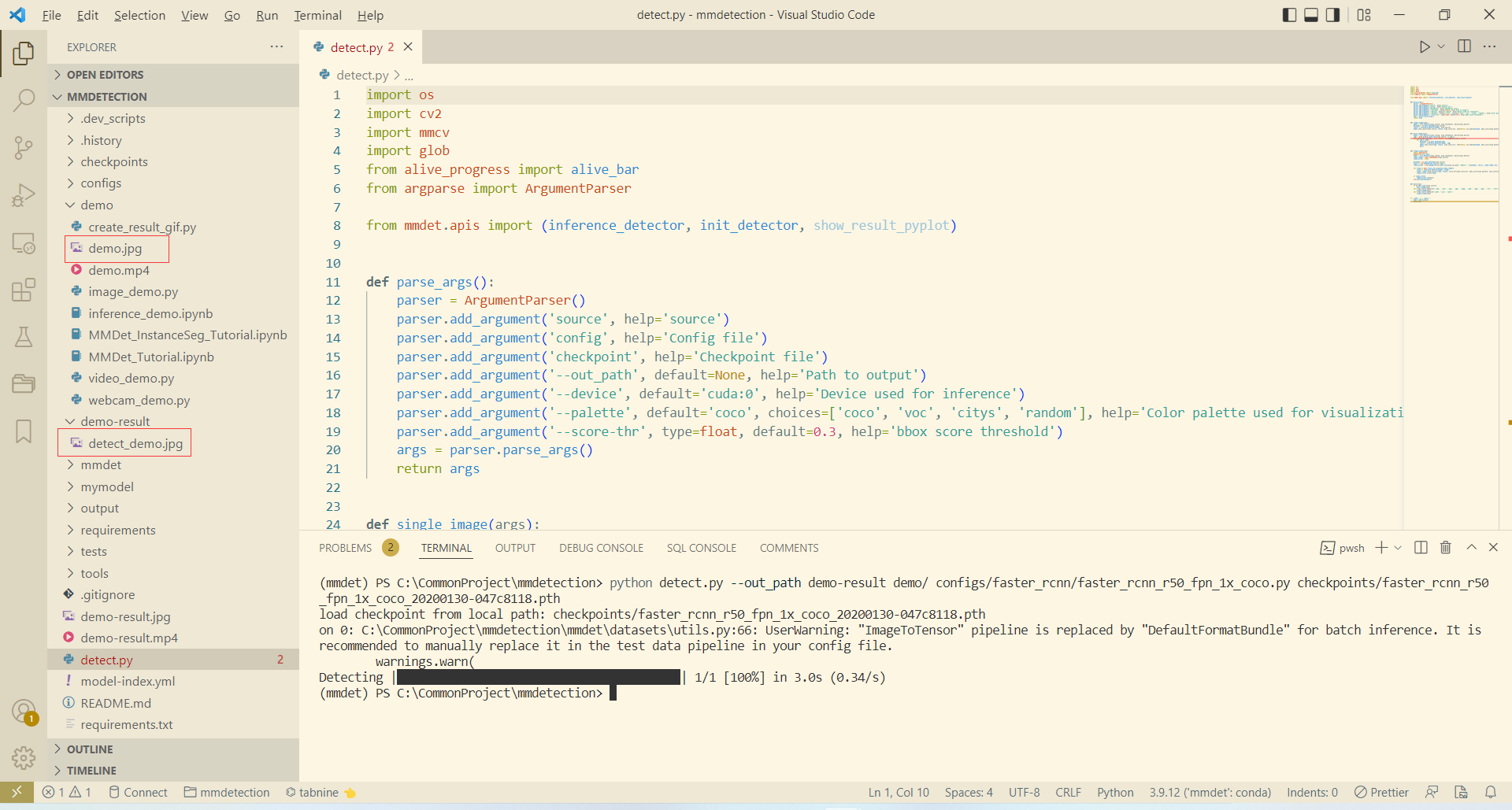The image size is (1512, 810).
Task: Kill the terminal with trash icon
Action: (1446, 547)
